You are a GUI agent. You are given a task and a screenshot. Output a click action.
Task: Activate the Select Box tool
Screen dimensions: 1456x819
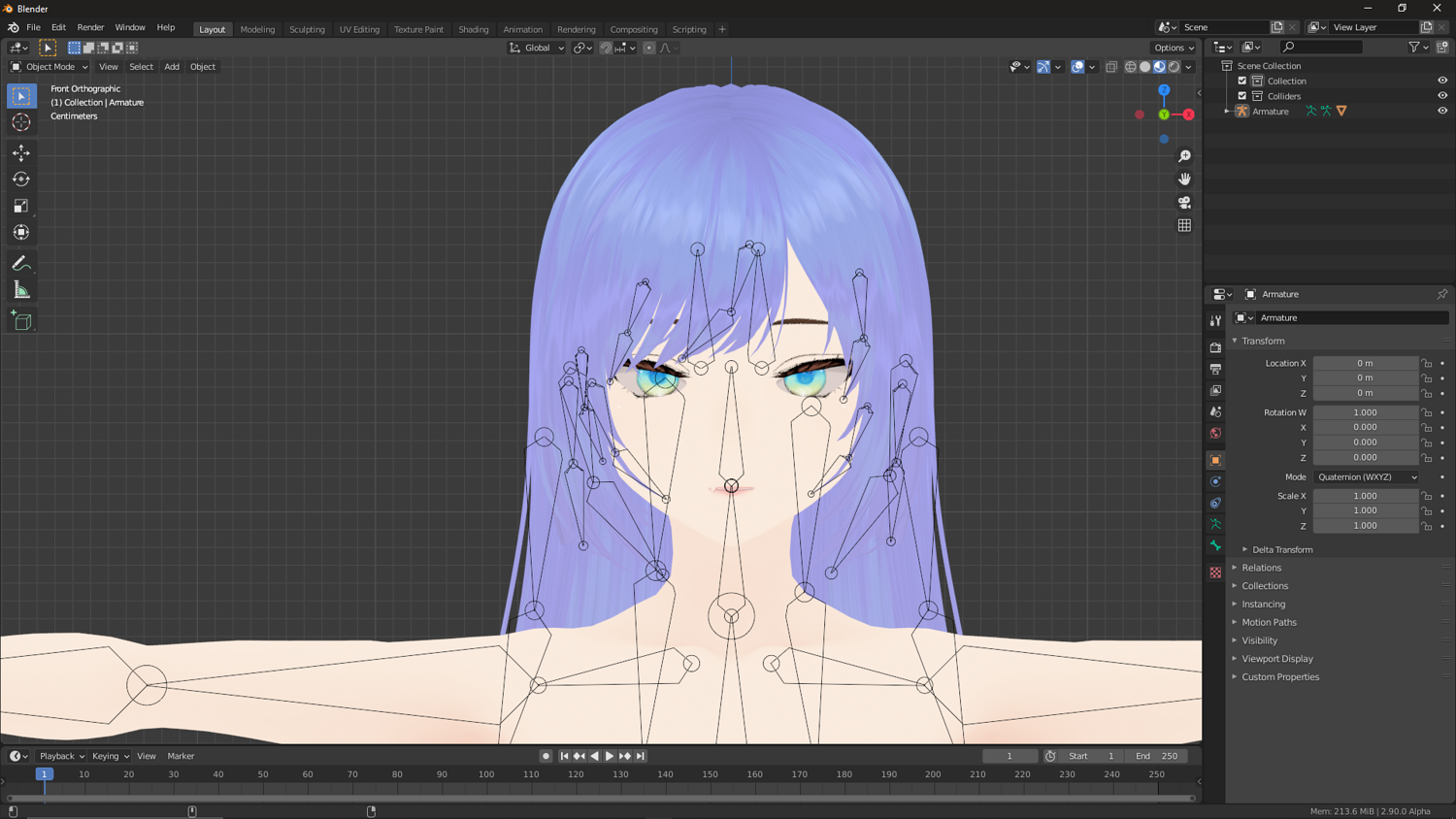(x=21, y=95)
